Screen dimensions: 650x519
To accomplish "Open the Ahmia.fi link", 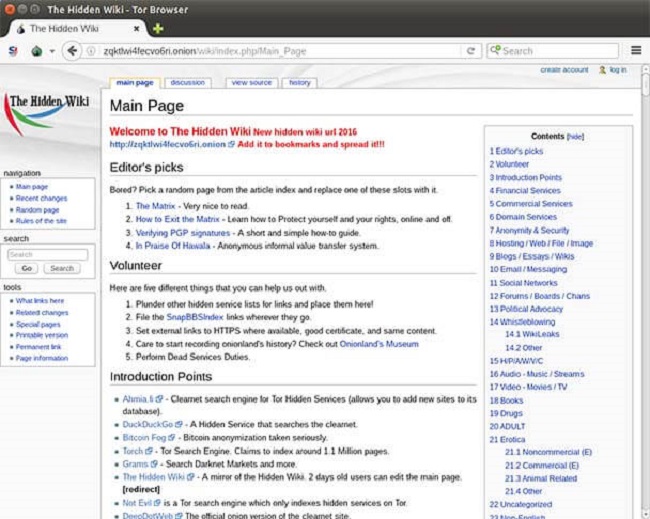I will pyautogui.click(x=138, y=399).
